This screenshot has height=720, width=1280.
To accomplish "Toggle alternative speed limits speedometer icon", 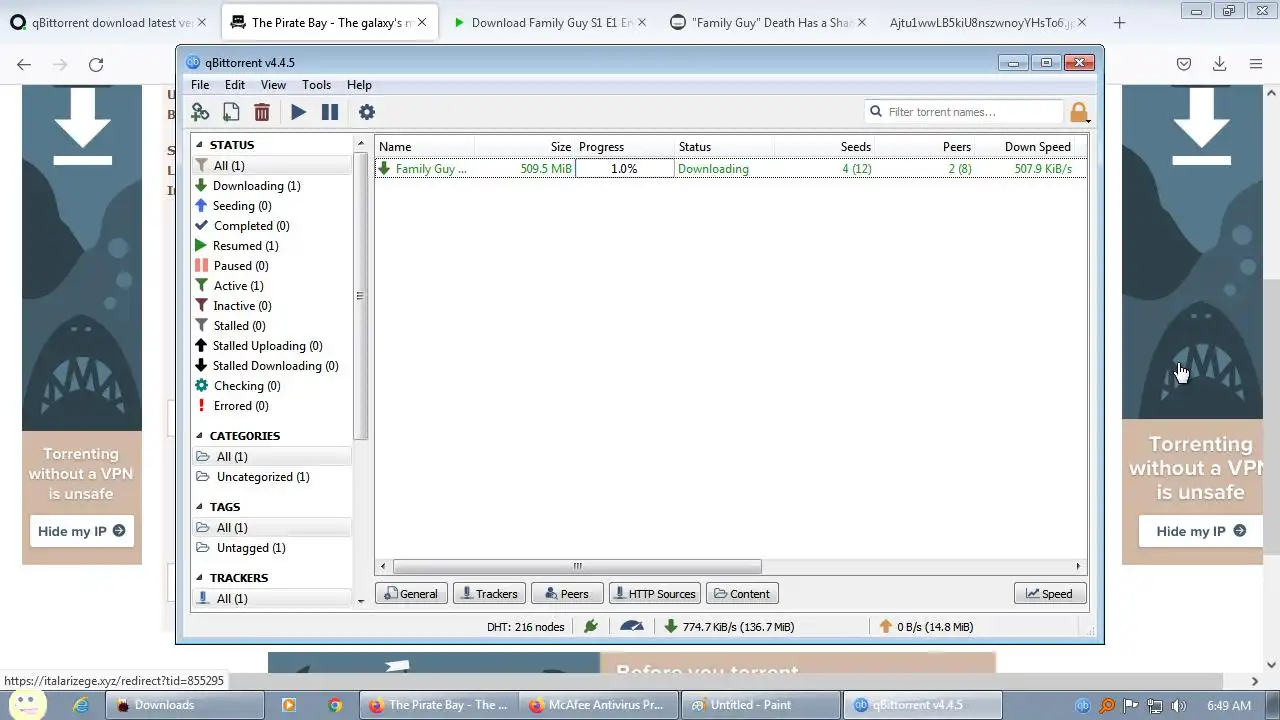I will pyautogui.click(x=631, y=626).
